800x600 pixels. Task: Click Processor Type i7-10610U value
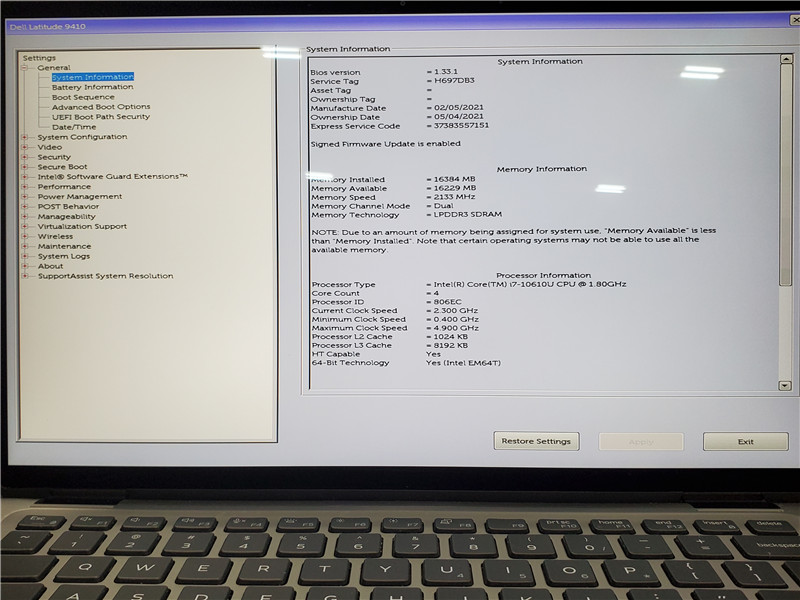530,284
